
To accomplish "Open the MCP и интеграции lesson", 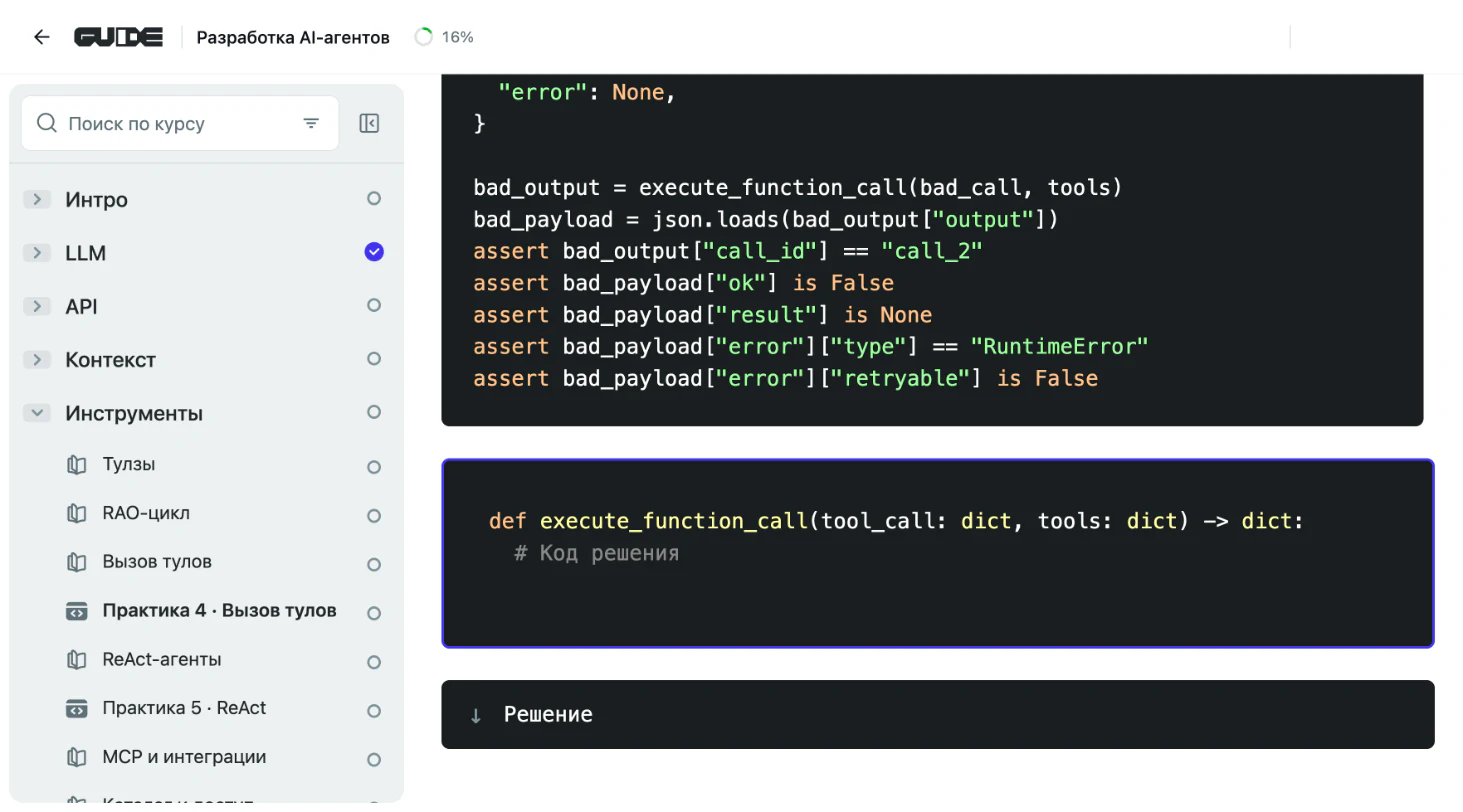I will pyautogui.click(x=184, y=757).
